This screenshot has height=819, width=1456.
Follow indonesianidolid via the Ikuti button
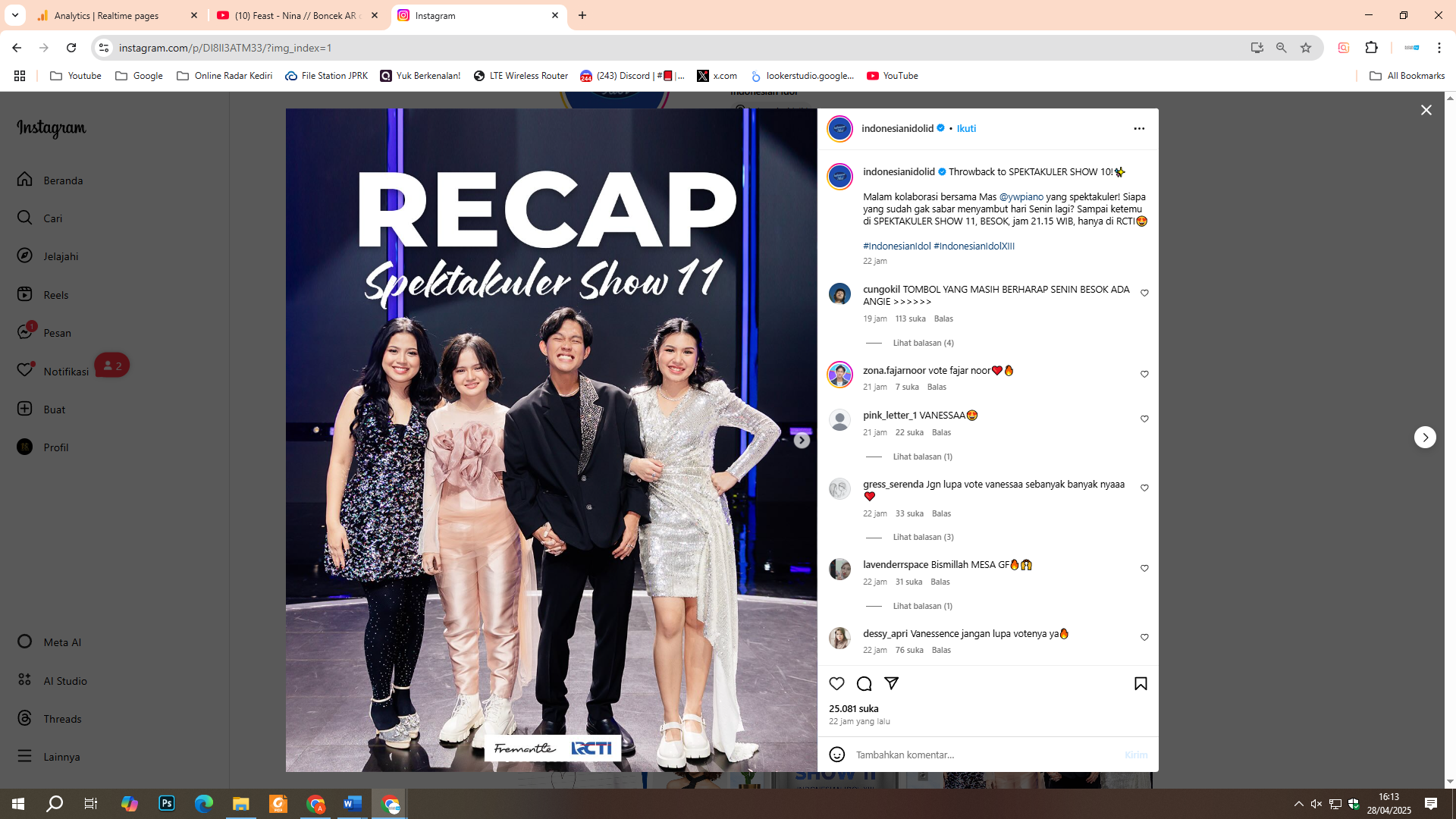pyautogui.click(x=966, y=128)
